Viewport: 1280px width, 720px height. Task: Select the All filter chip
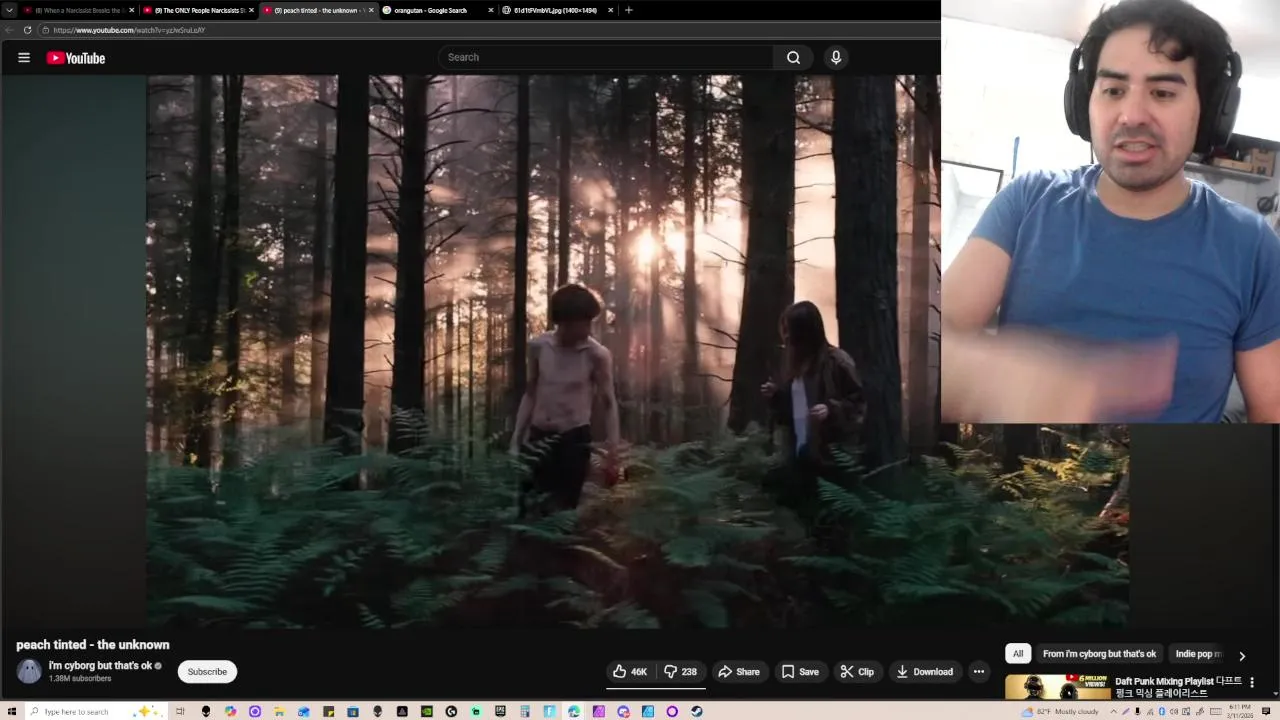[1018, 654]
